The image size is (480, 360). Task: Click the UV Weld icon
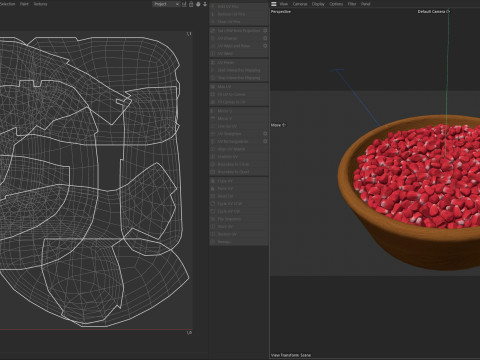click(x=213, y=54)
